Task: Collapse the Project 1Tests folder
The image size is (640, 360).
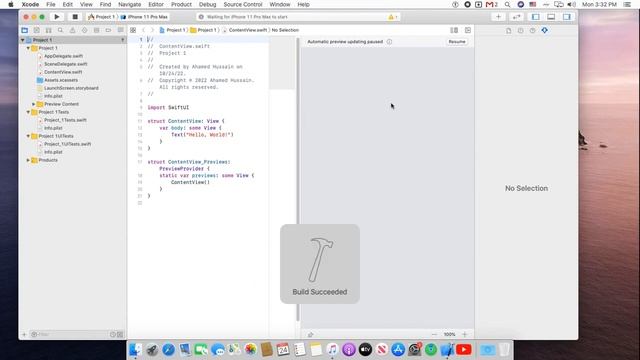Action: click(28, 112)
